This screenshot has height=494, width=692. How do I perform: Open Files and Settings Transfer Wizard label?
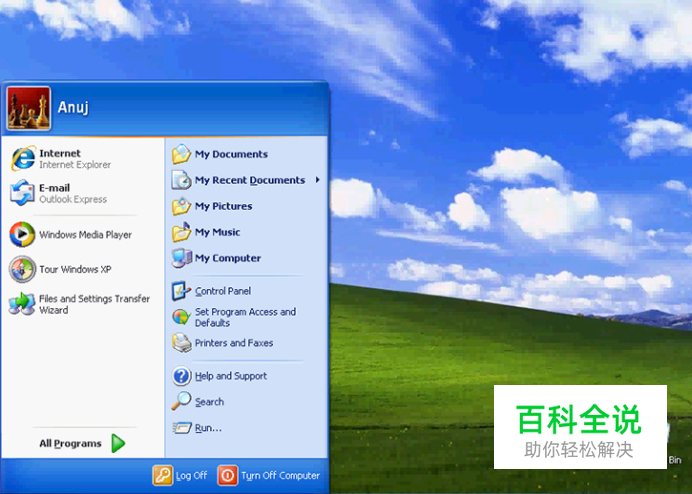click(94, 304)
